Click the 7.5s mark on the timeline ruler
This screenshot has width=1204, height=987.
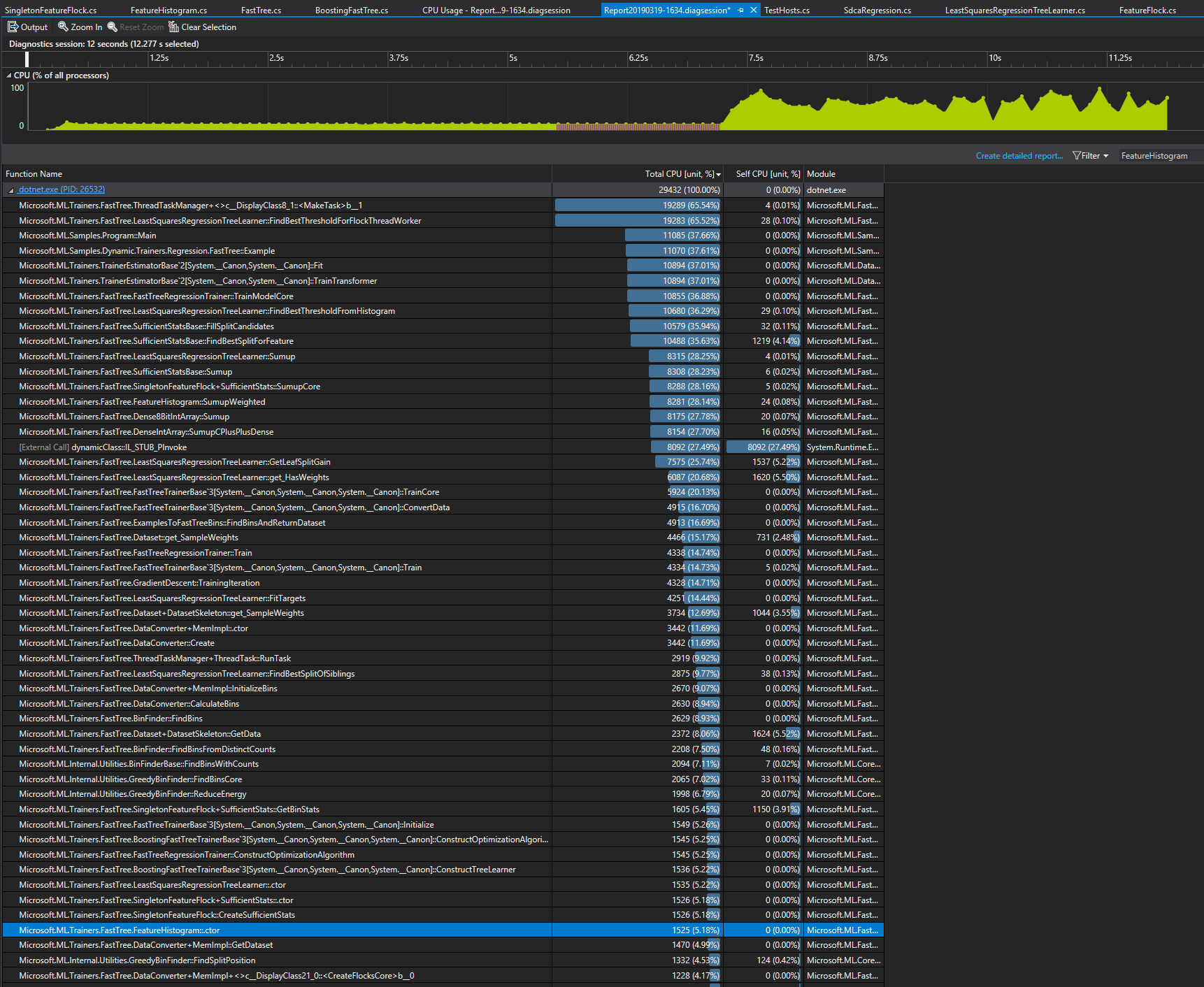756,59
